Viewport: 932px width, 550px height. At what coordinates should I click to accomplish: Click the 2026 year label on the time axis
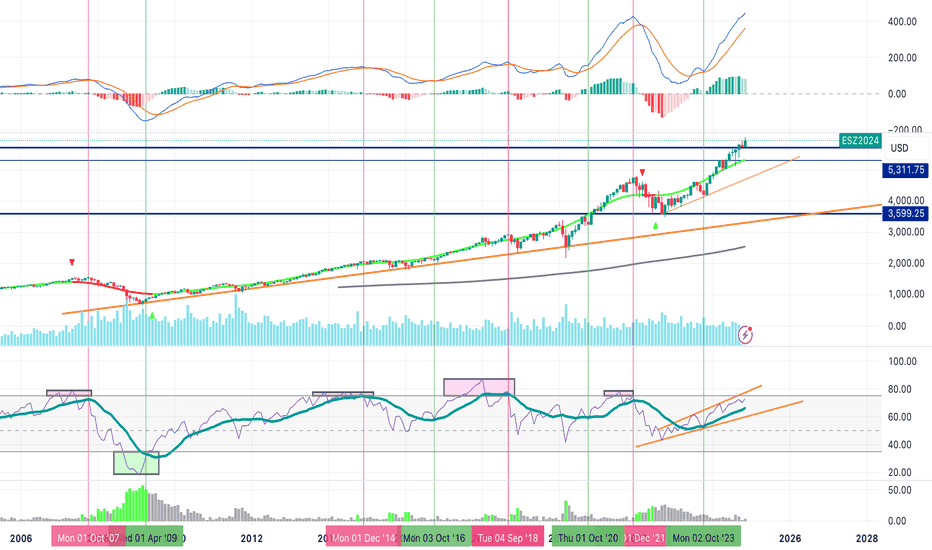coord(790,538)
